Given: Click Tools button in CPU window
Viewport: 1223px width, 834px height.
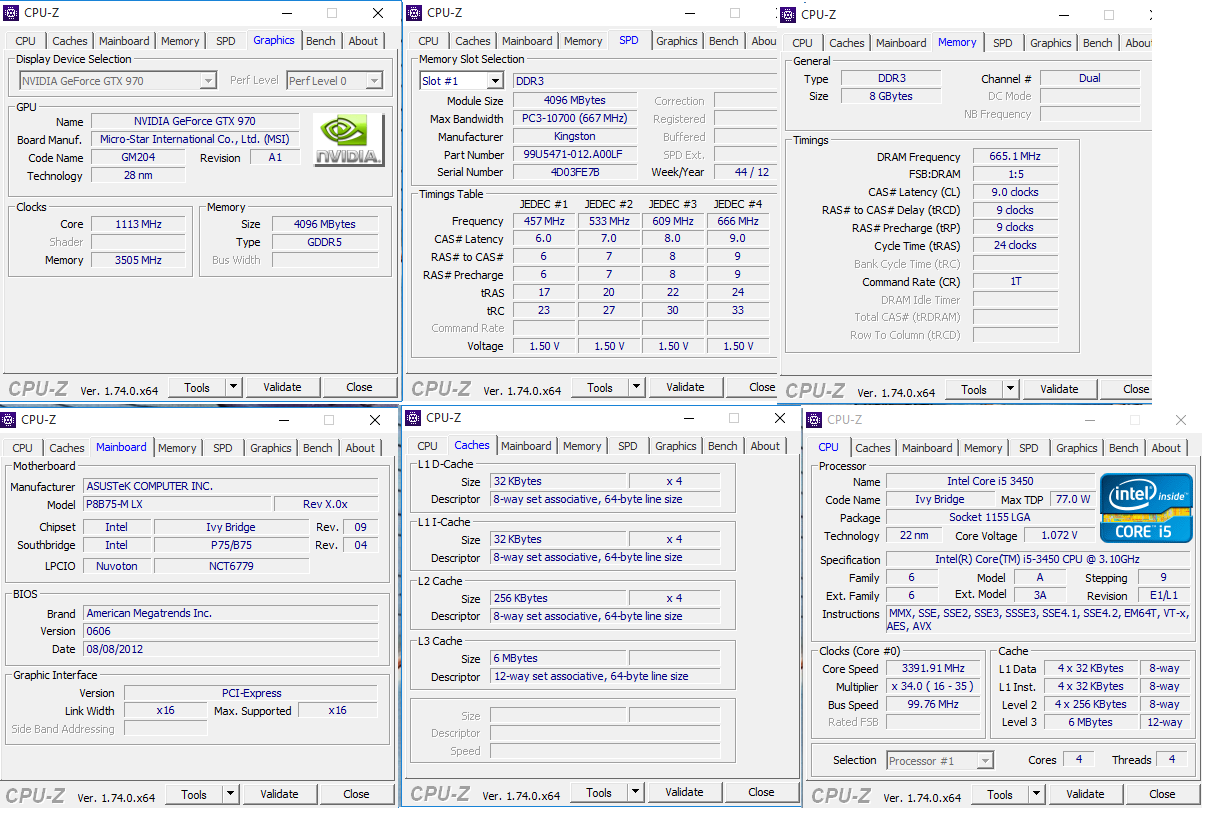Looking at the screenshot, I should click(1000, 794).
